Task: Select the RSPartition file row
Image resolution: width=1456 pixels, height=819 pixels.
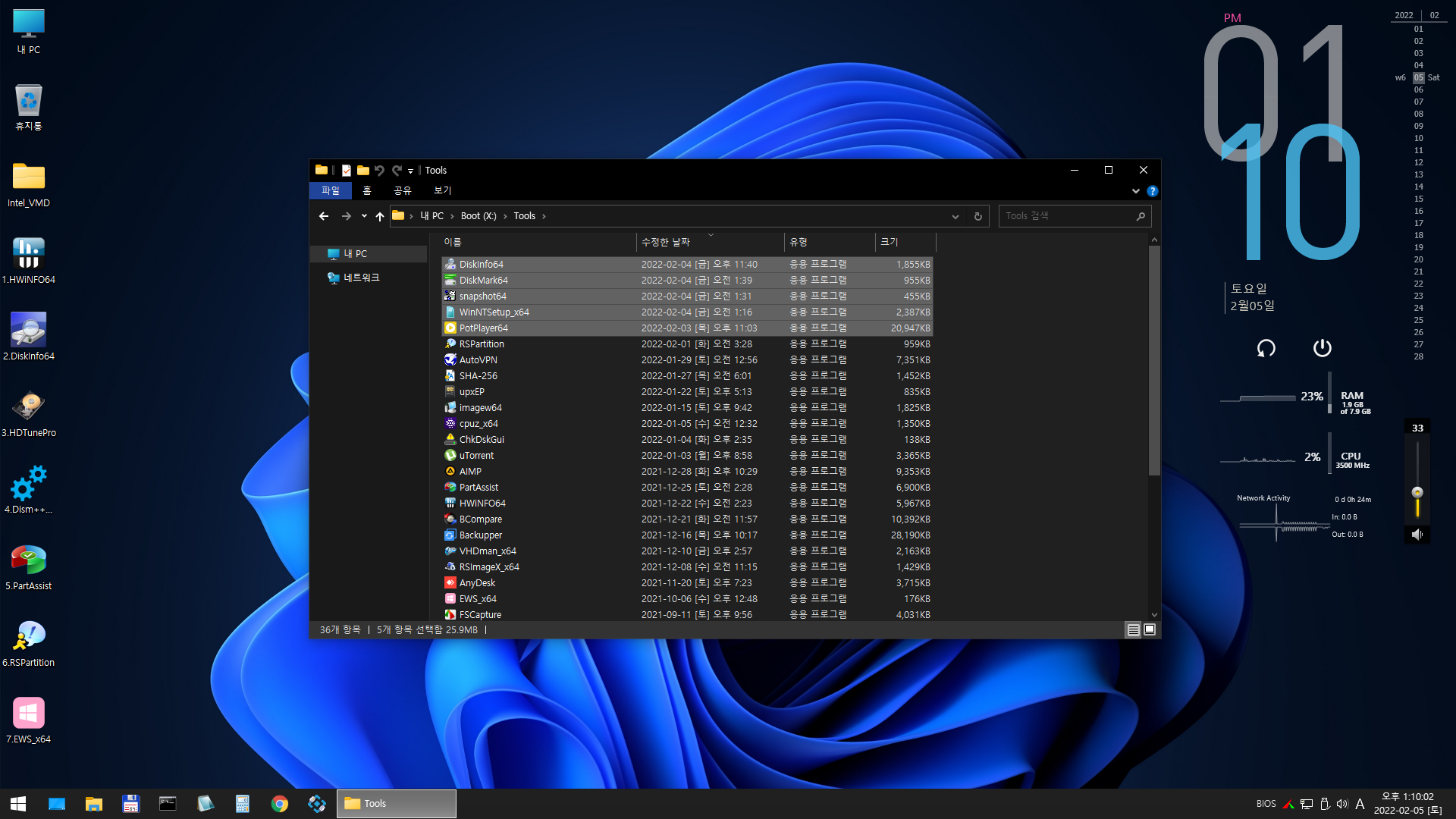Action: click(x=687, y=344)
